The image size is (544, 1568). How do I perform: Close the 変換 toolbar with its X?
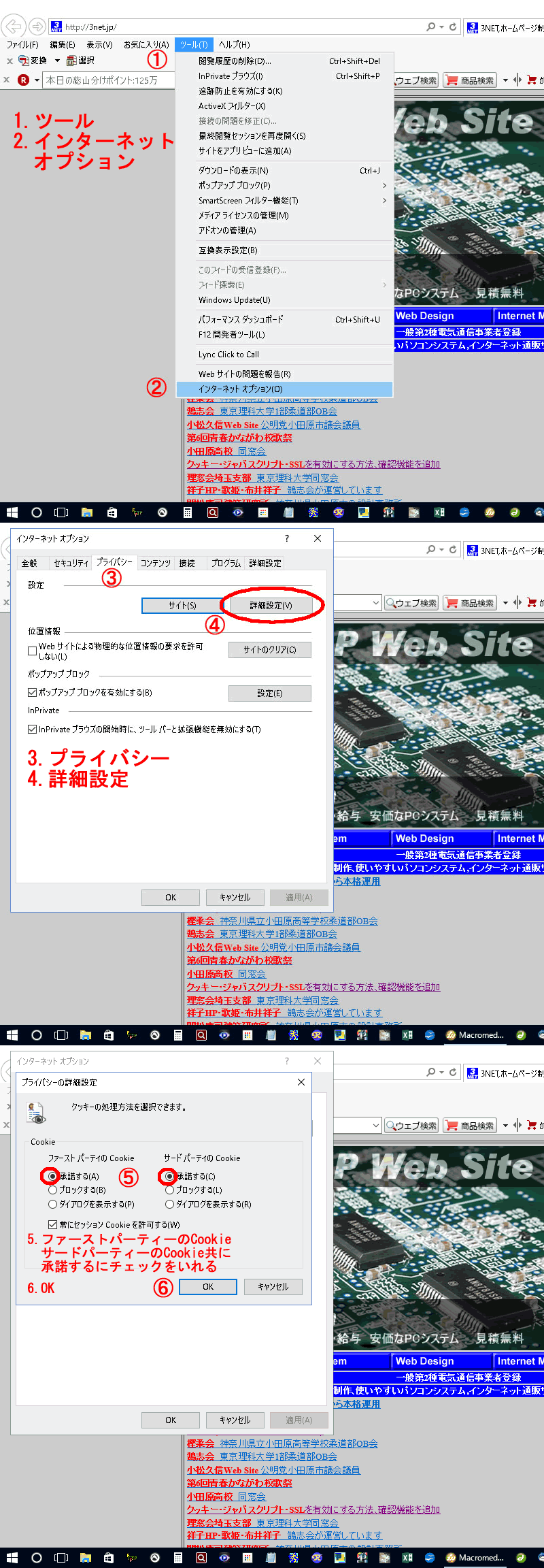pyautogui.click(x=10, y=61)
